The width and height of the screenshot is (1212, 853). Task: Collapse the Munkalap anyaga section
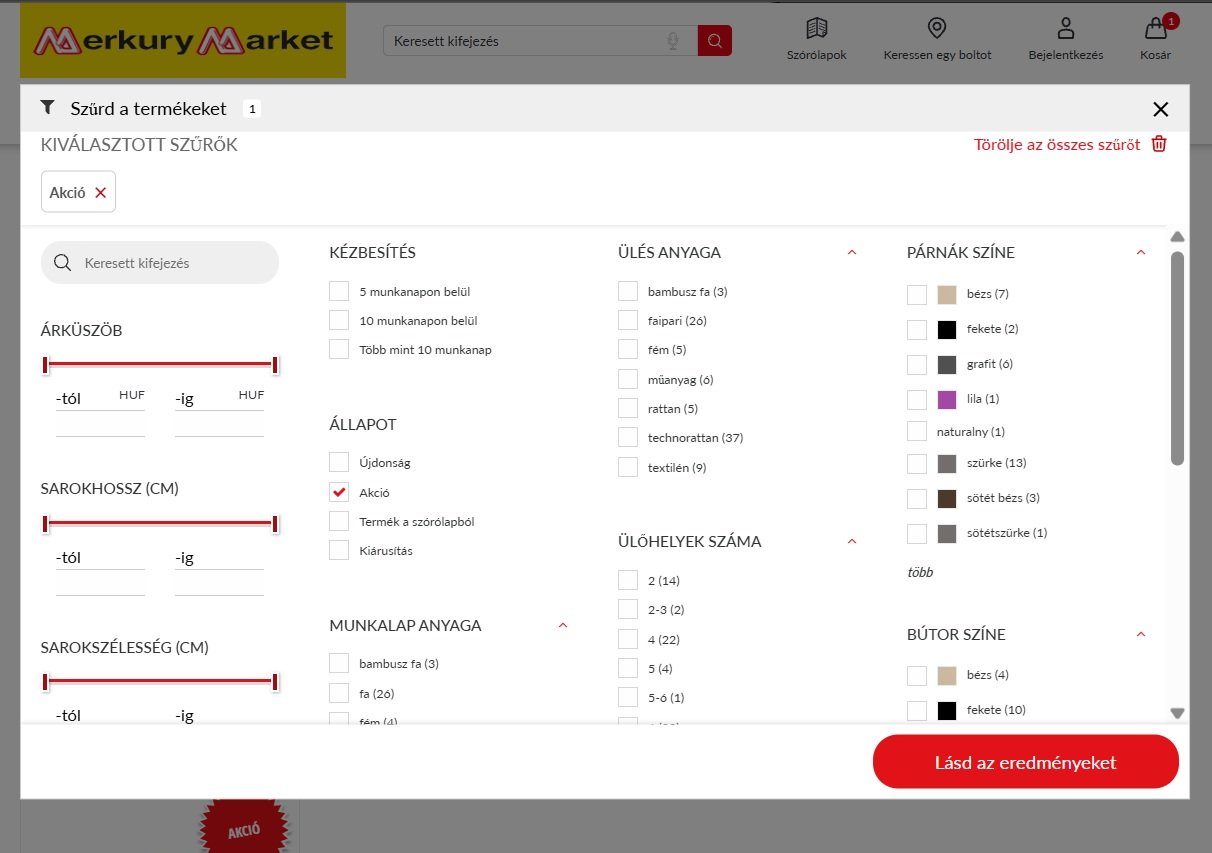(x=563, y=625)
